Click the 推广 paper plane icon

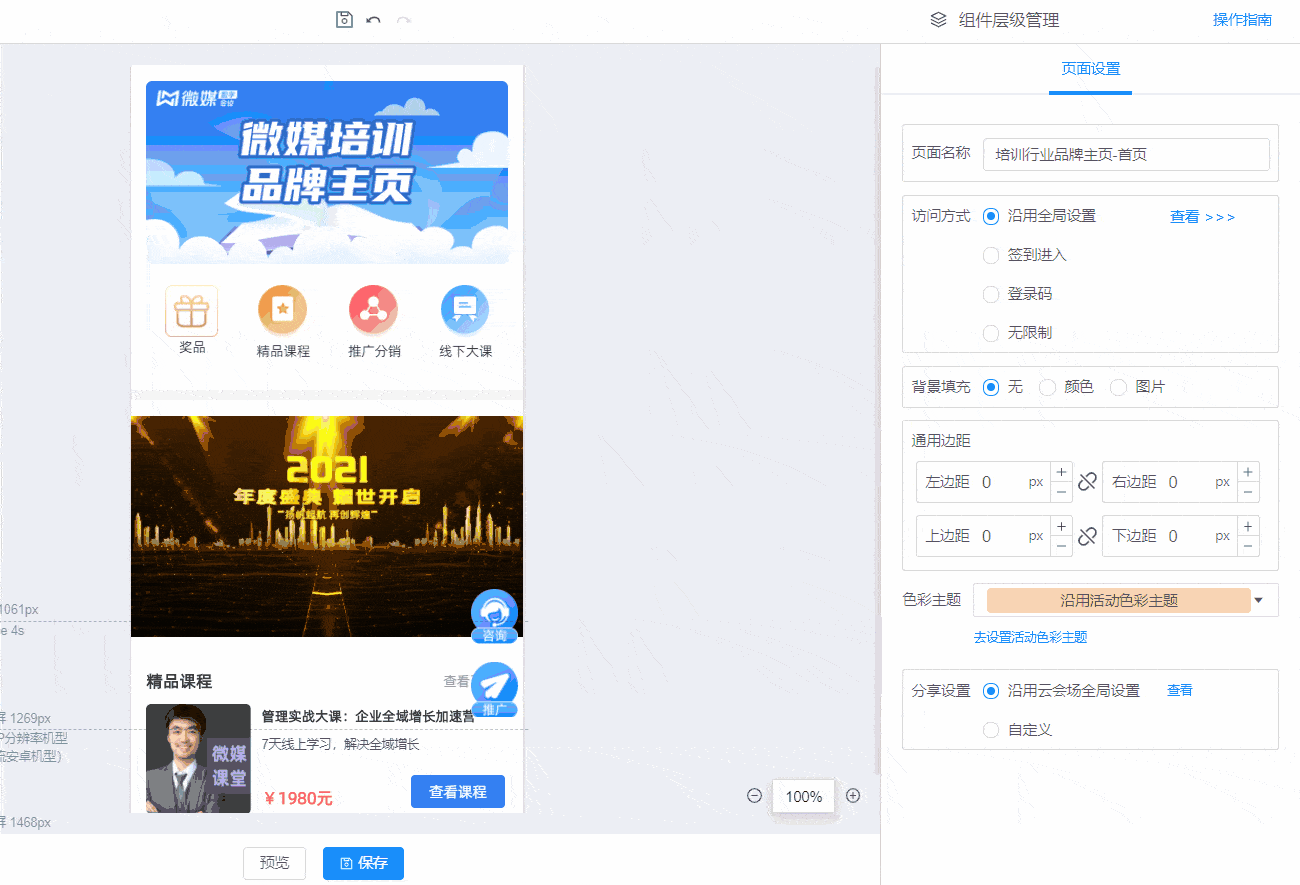tap(494, 689)
